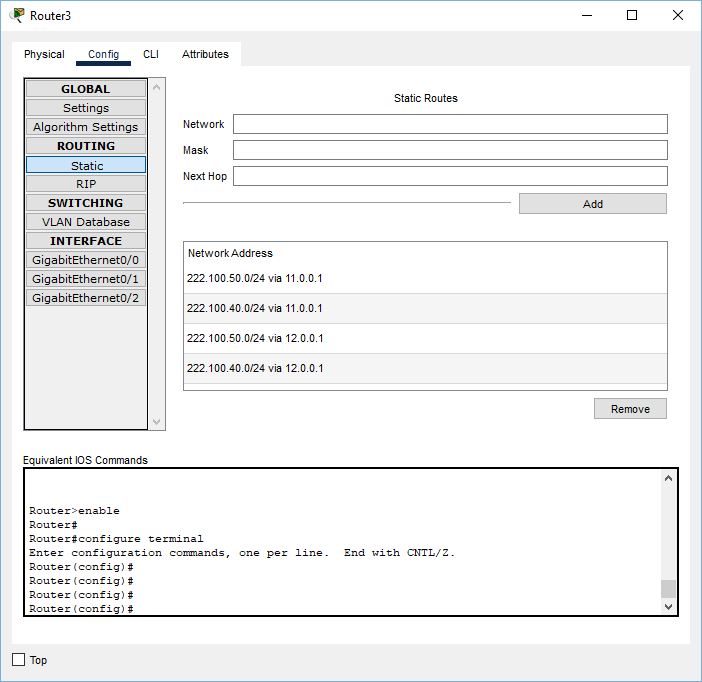Click the GLOBAL section header
Viewport: 702px width, 682px height.
tap(86, 89)
